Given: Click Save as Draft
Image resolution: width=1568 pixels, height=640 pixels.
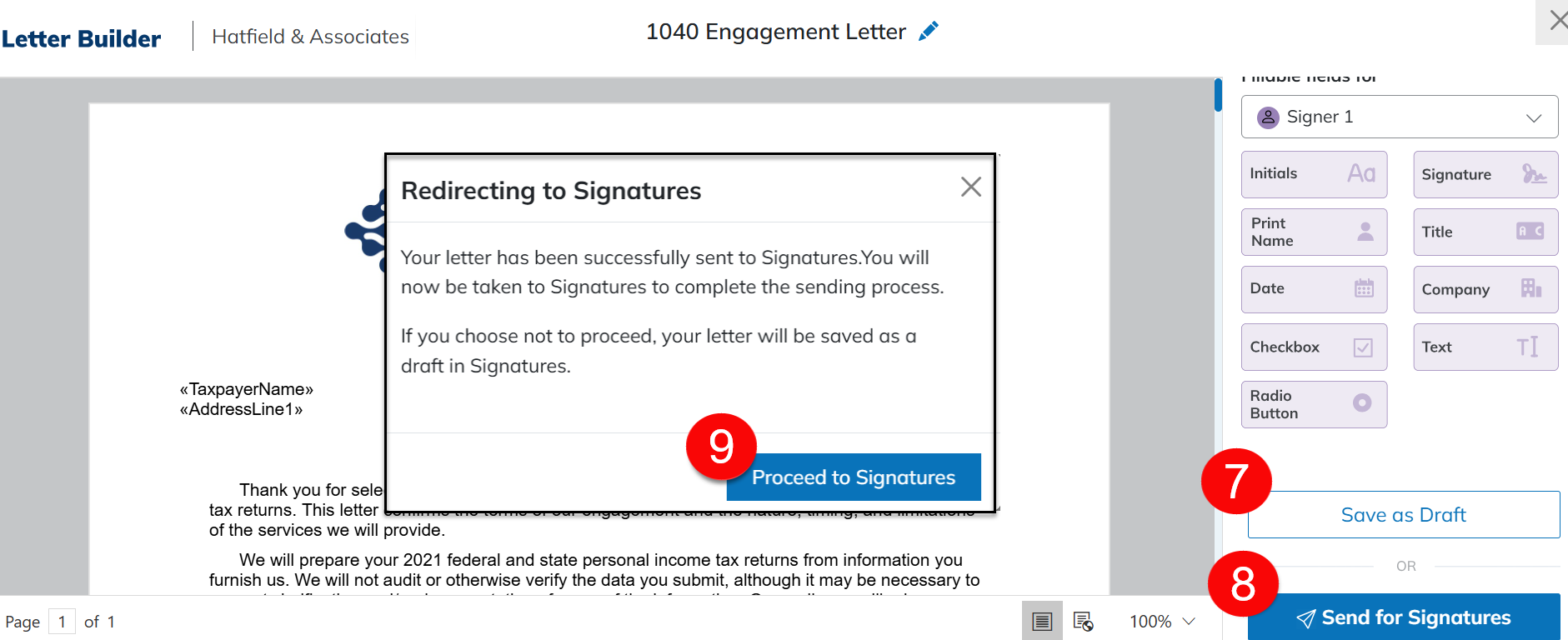Looking at the screenshot, I should click(x=1403, y=515).
